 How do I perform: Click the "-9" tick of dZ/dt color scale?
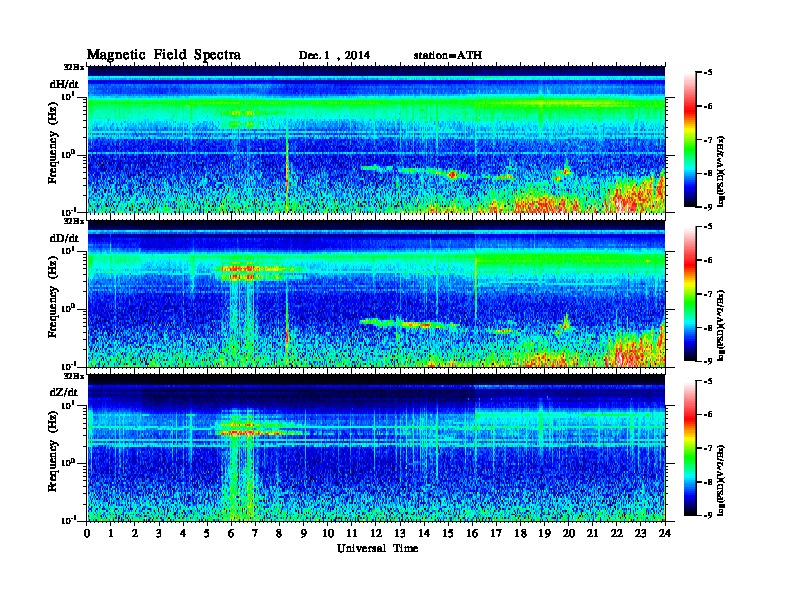(x=708, y=515)
